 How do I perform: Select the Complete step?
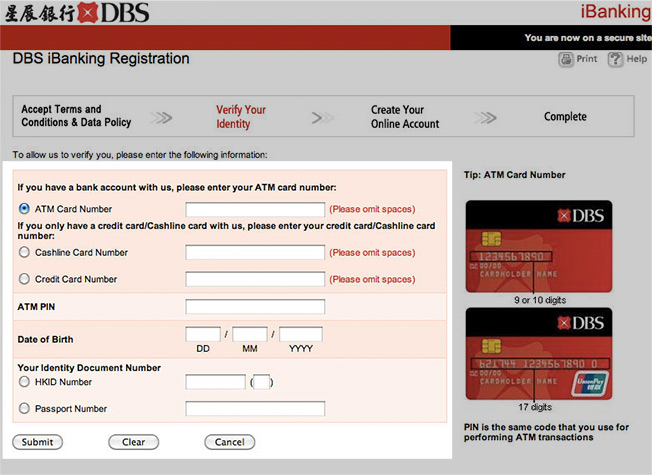point(565,117)
